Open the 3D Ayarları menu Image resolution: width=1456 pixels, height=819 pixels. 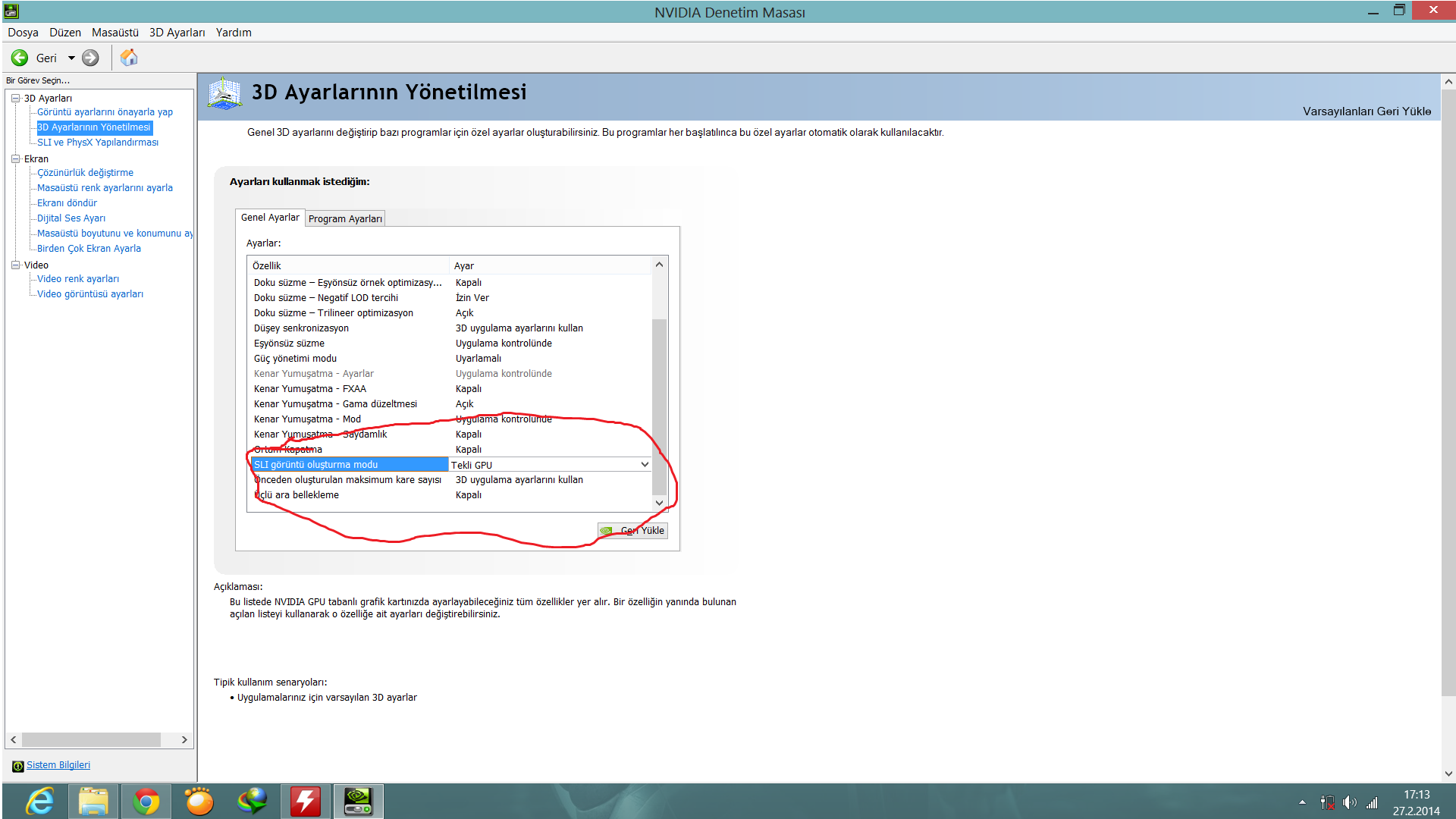(x=177, y=33)
